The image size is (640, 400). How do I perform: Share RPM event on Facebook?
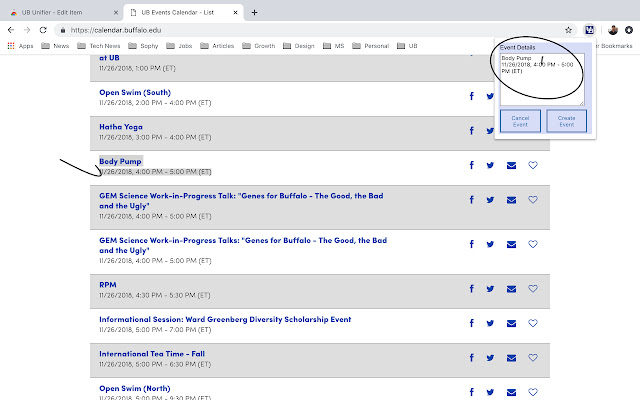[x=471, y=289]
